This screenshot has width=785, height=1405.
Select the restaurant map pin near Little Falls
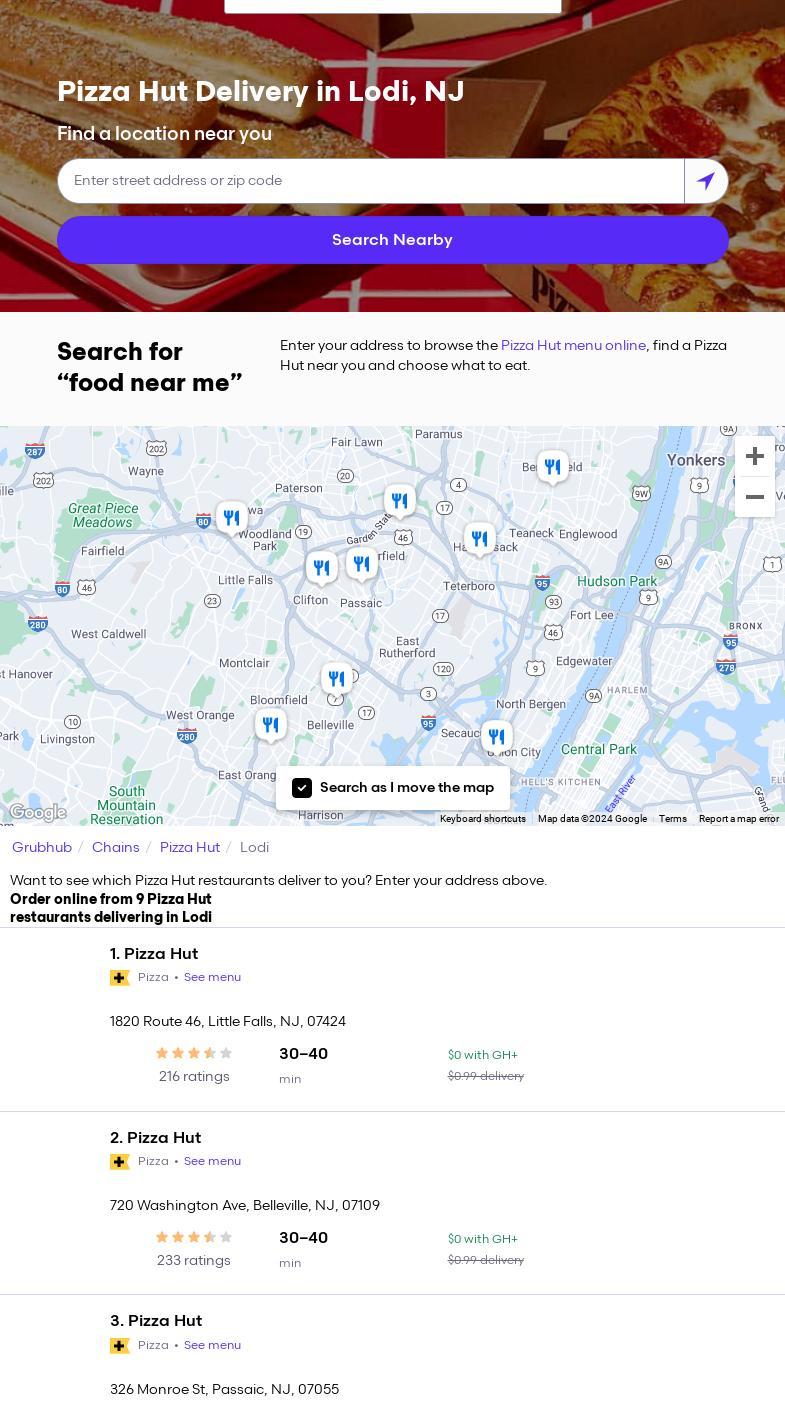point(232,518)
